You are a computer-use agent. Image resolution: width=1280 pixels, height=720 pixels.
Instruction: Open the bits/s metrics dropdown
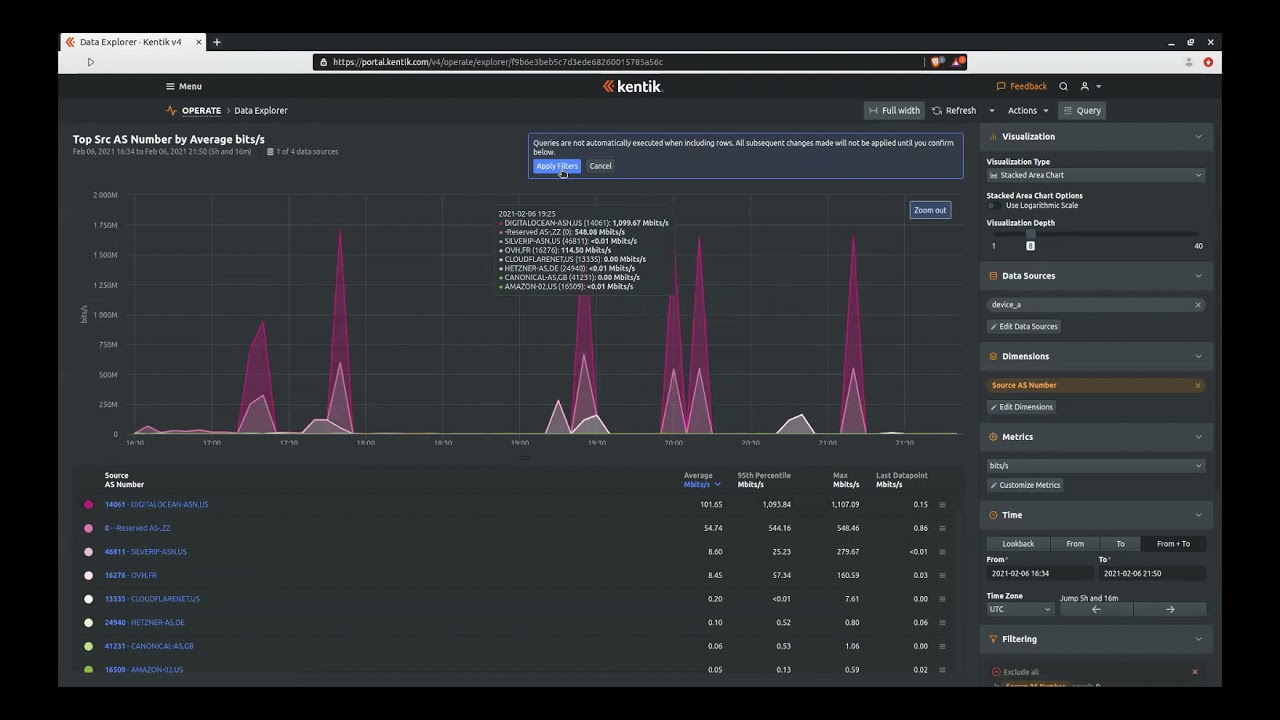coord(1095,466)
